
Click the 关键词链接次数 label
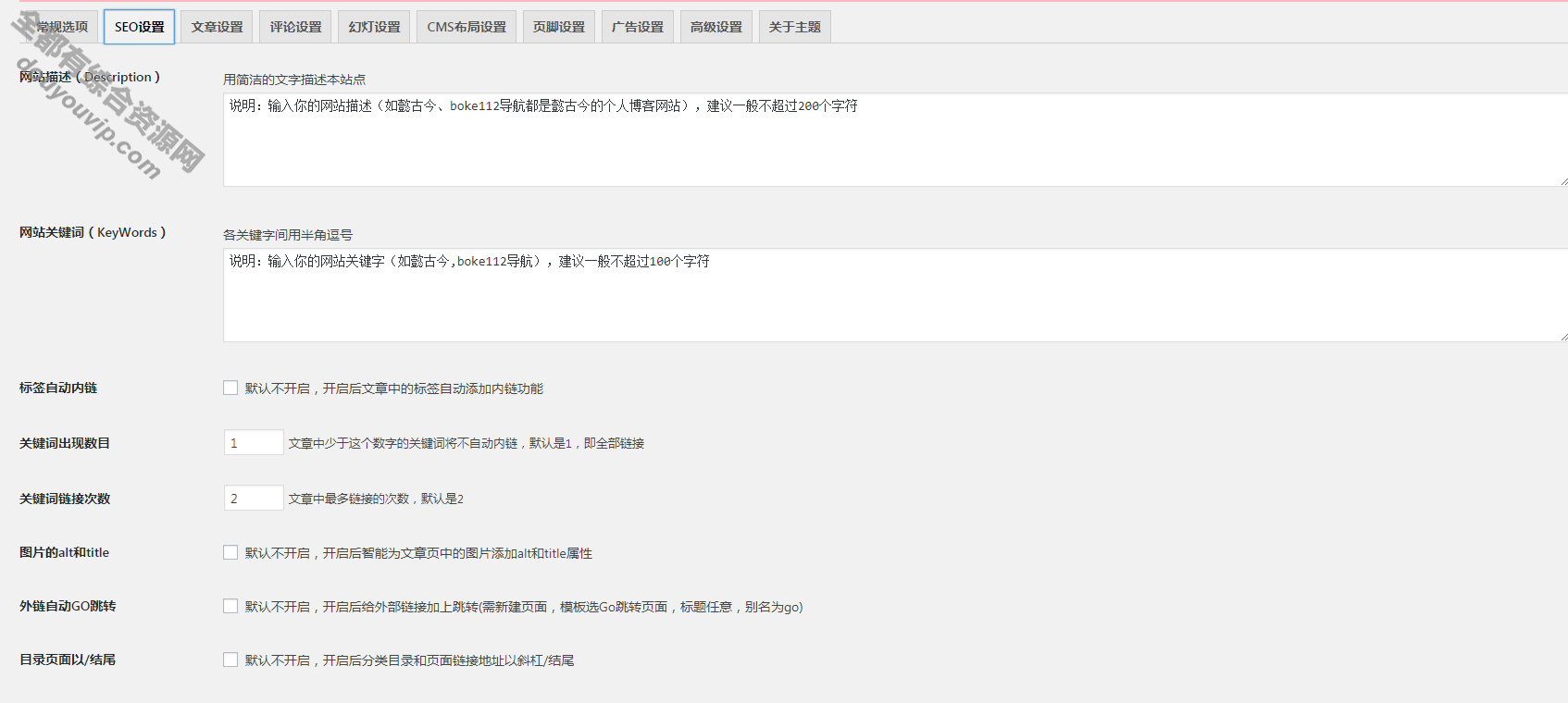click(x=65, y=499)
